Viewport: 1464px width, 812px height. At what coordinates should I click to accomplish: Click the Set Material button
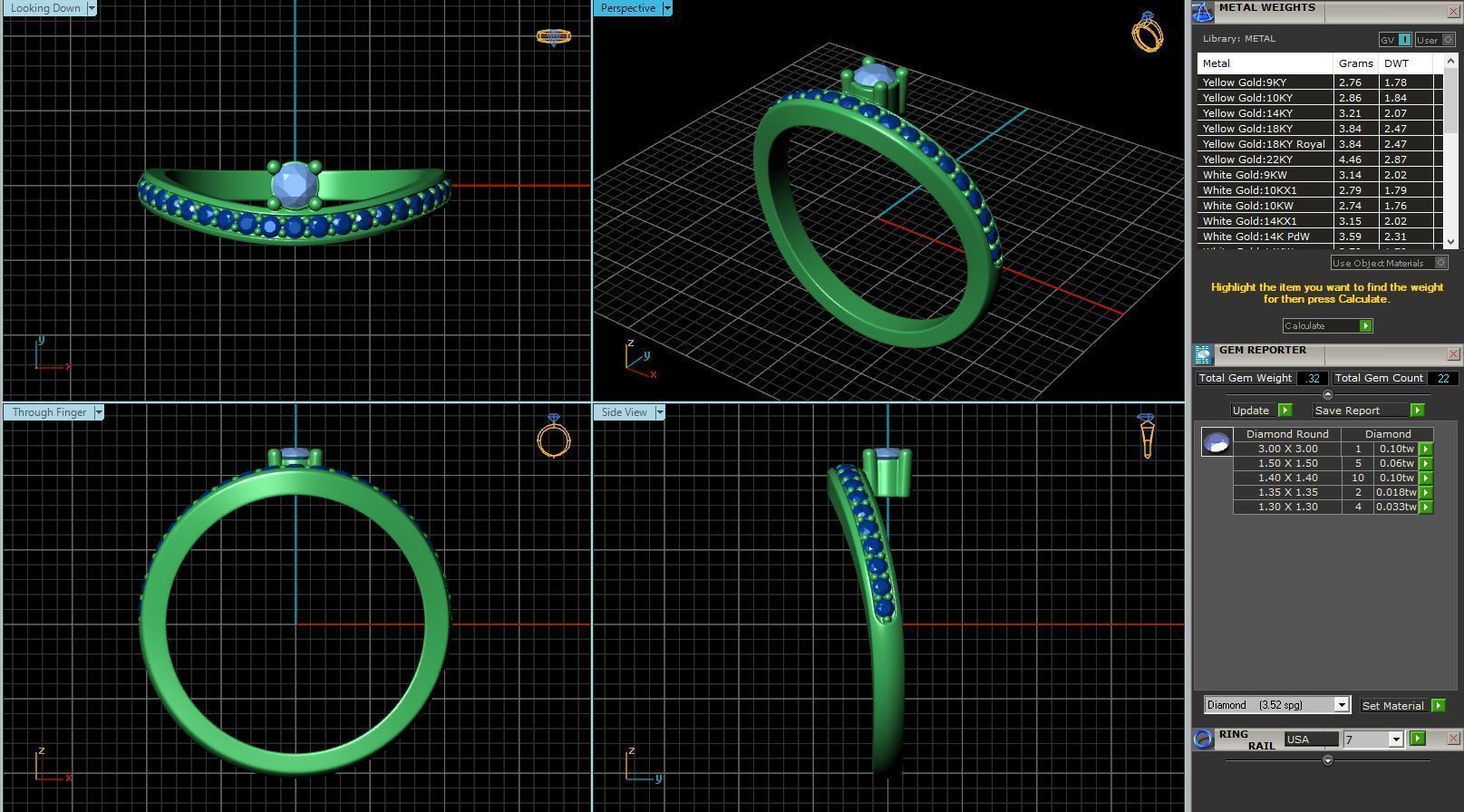coord(1392,705)
